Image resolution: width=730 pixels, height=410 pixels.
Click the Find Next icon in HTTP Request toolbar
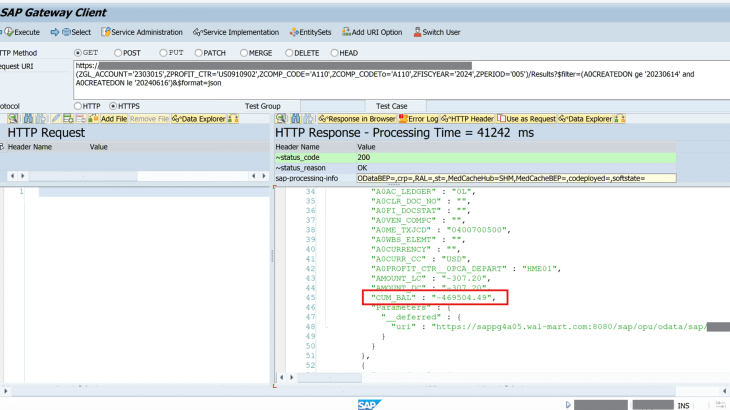pos(41,119)
